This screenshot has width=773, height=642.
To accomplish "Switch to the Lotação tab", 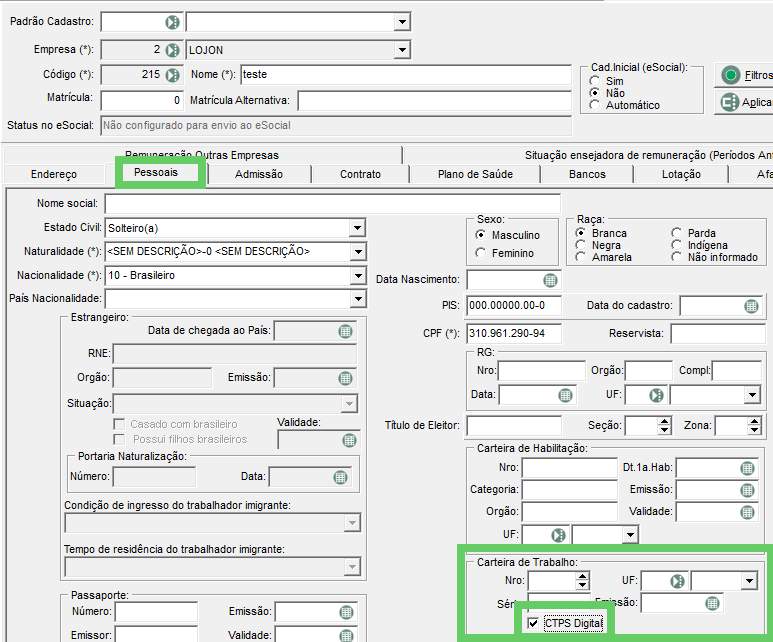I will tap(681, 174).
